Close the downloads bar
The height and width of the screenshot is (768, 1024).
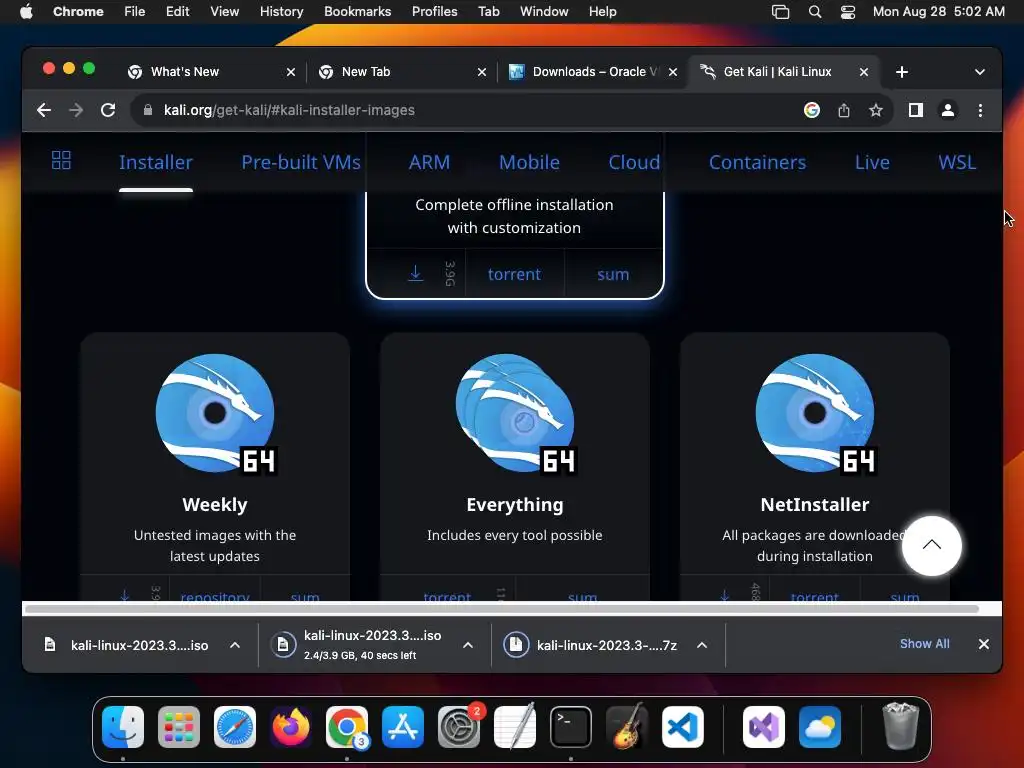coord(984,644)
